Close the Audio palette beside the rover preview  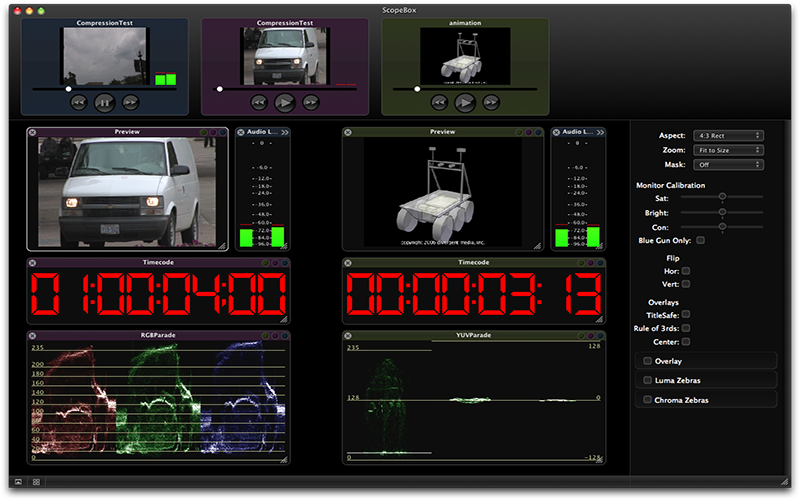coord(556,132)
